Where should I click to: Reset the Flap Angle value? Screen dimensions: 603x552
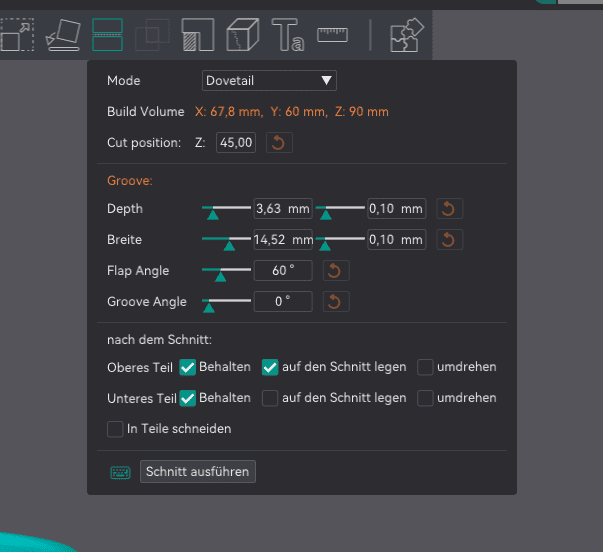[336, 270]
